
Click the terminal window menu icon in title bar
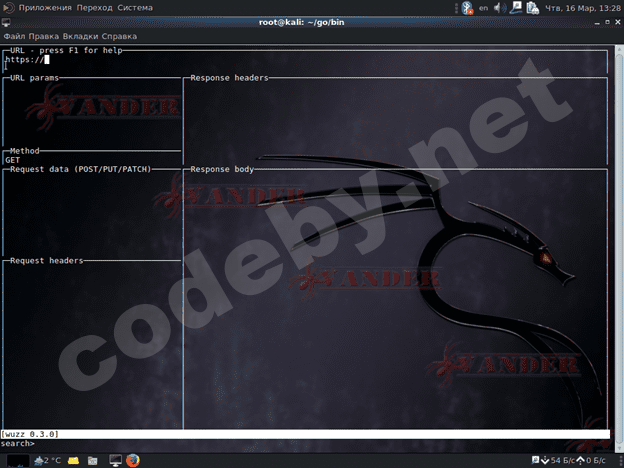[x=6, y=22]
